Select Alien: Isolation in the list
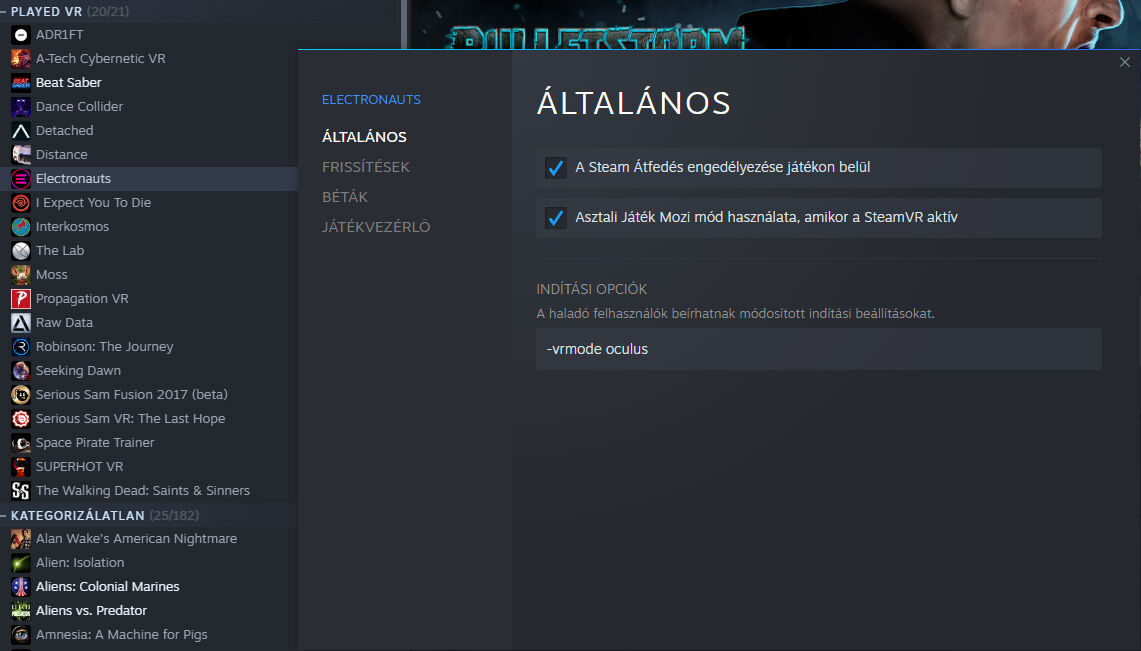The width and height of the screenshot is (1141, 651). tap(80, 563)
